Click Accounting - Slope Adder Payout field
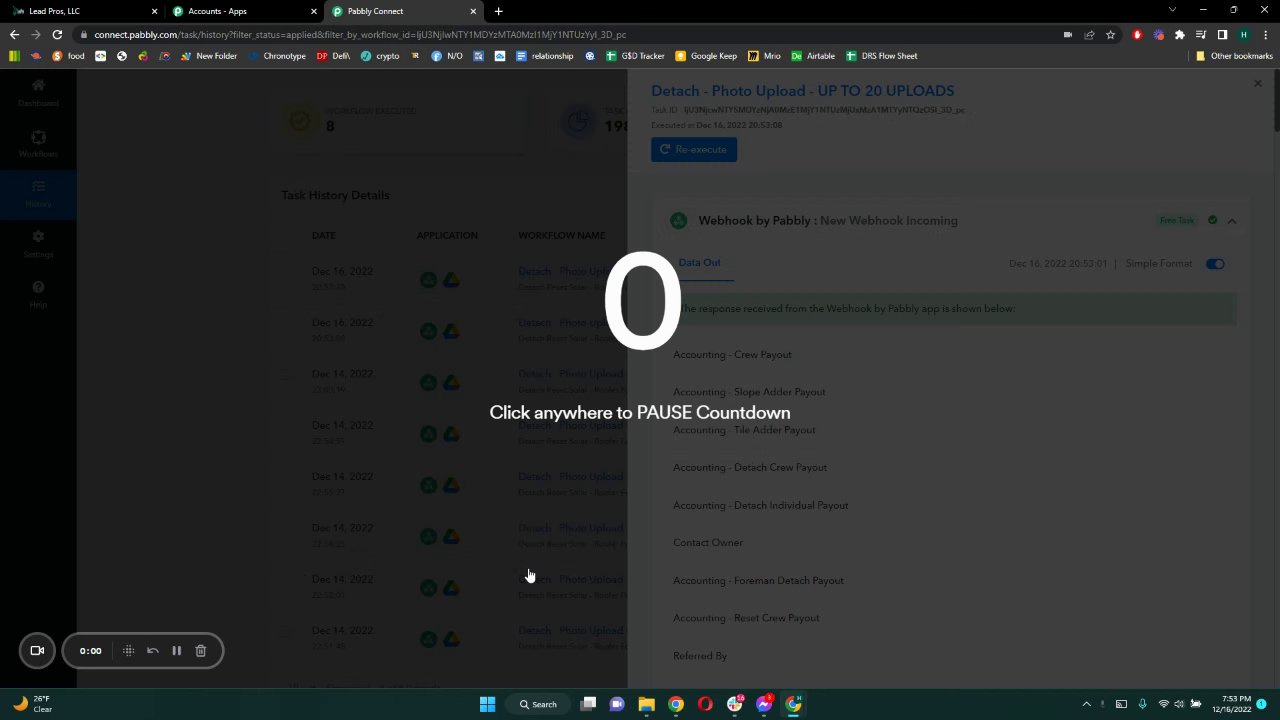Screen dimensions: 1280x720 (x=749, y=392)
